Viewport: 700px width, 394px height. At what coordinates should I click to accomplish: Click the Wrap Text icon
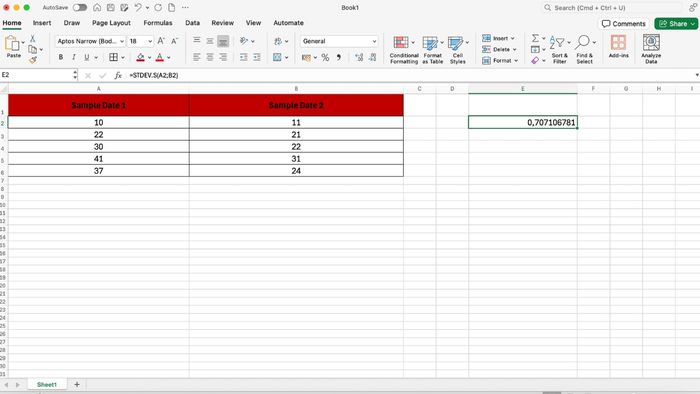tap(278, 41)
